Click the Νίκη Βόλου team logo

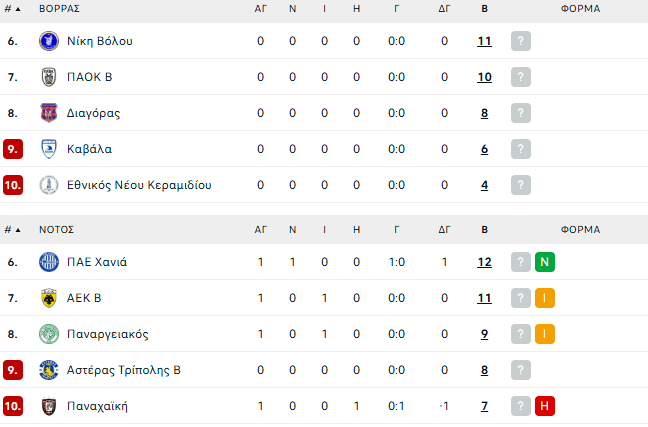(x=48, y=41)
